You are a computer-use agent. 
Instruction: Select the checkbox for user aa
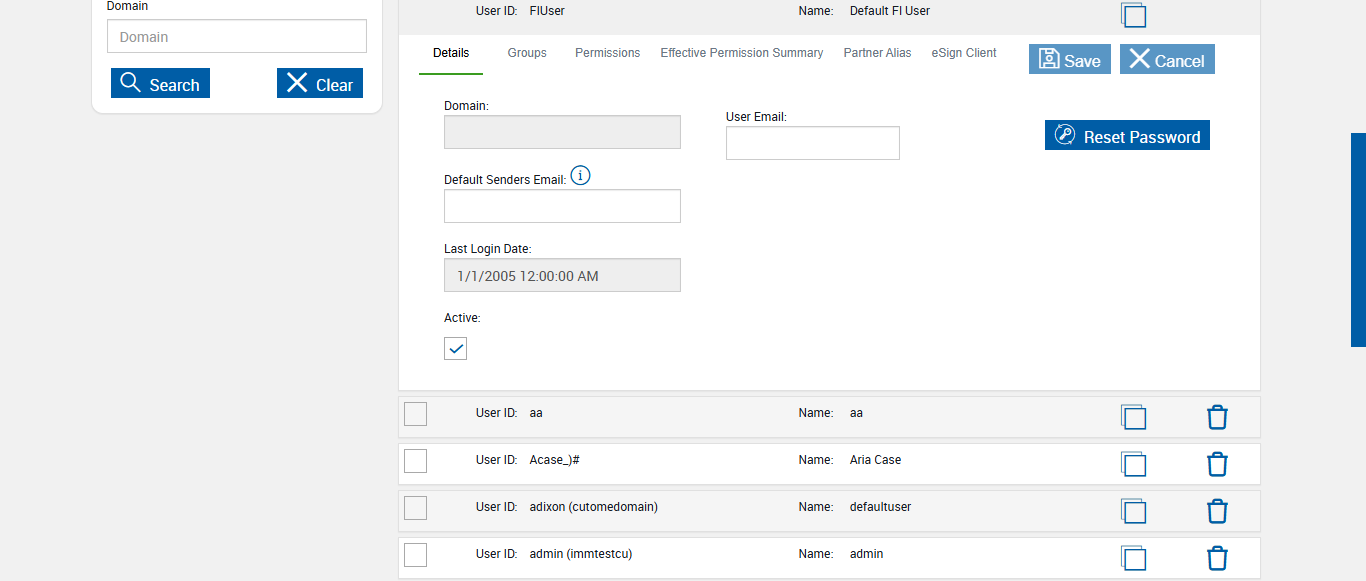coord(416,414)
